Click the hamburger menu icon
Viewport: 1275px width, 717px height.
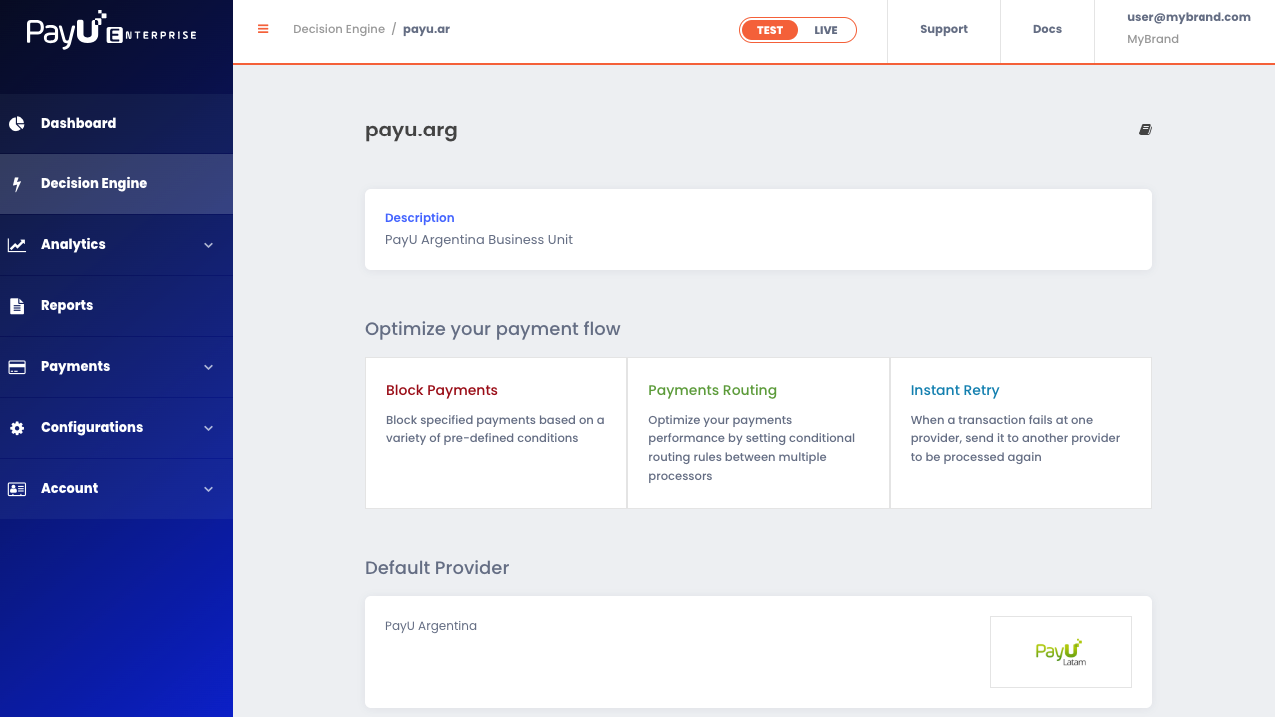[263, 29]
